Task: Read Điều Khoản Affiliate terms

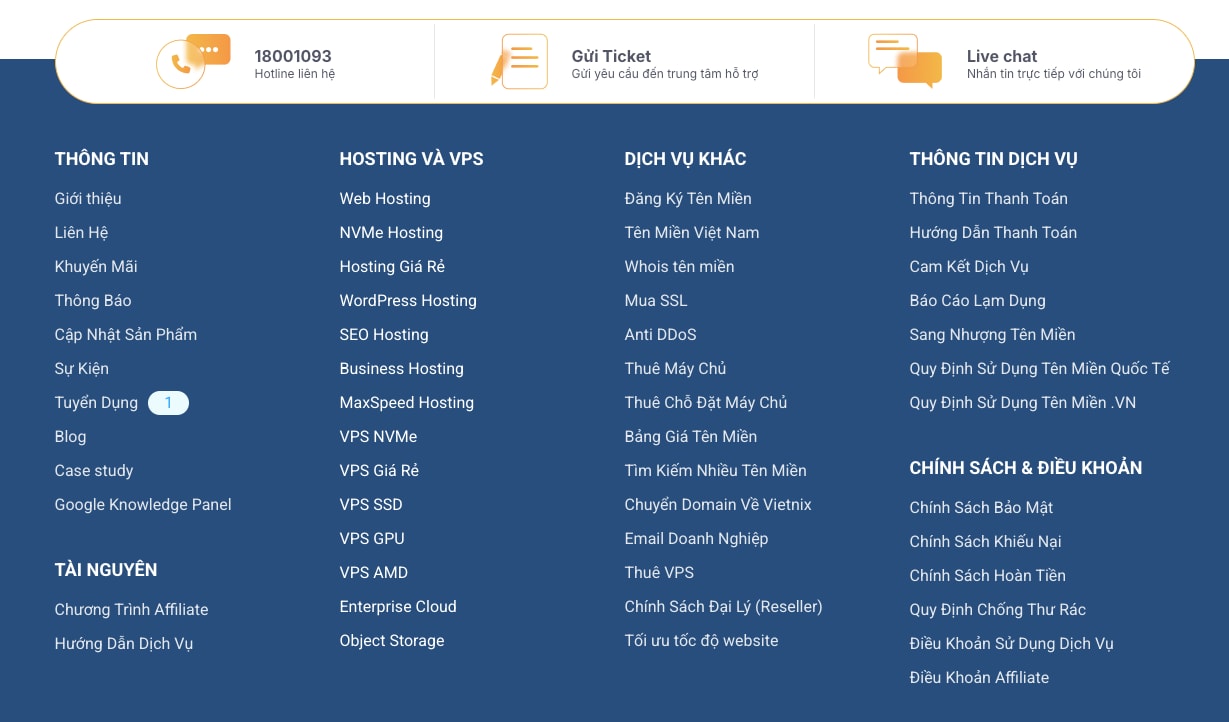Action: coord(979,677)
